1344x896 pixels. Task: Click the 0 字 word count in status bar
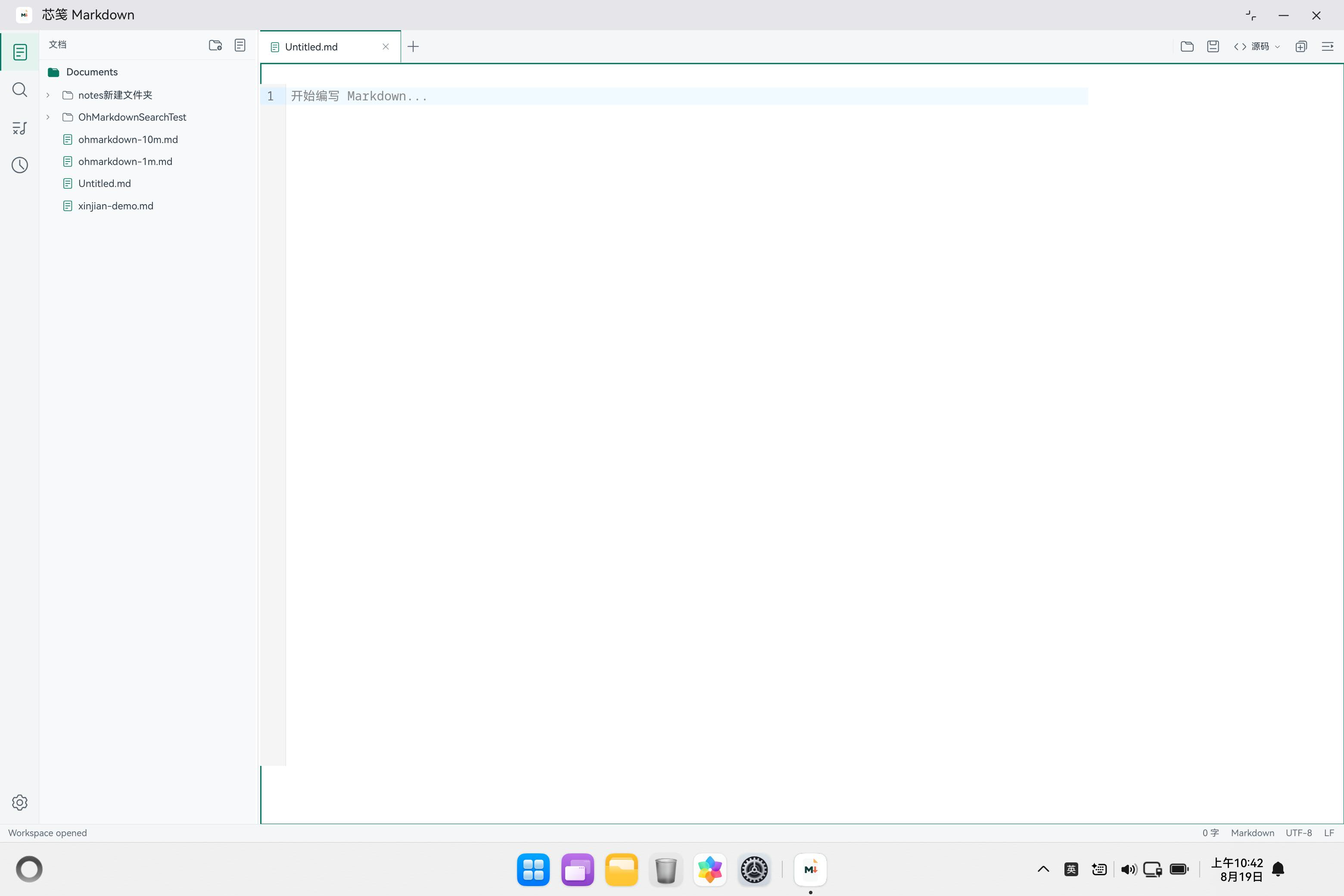coord(1210,833)
